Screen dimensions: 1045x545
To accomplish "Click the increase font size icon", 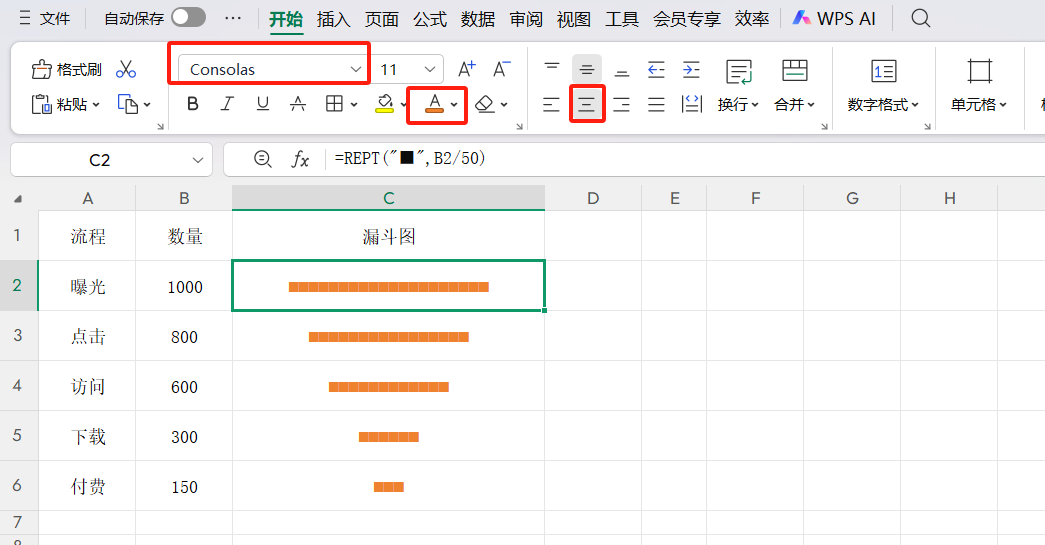I will point(466,69).
